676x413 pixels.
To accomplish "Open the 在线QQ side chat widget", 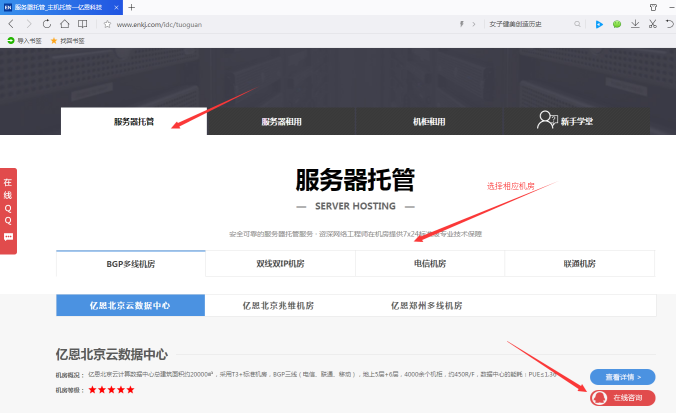I will click(8, 210).
